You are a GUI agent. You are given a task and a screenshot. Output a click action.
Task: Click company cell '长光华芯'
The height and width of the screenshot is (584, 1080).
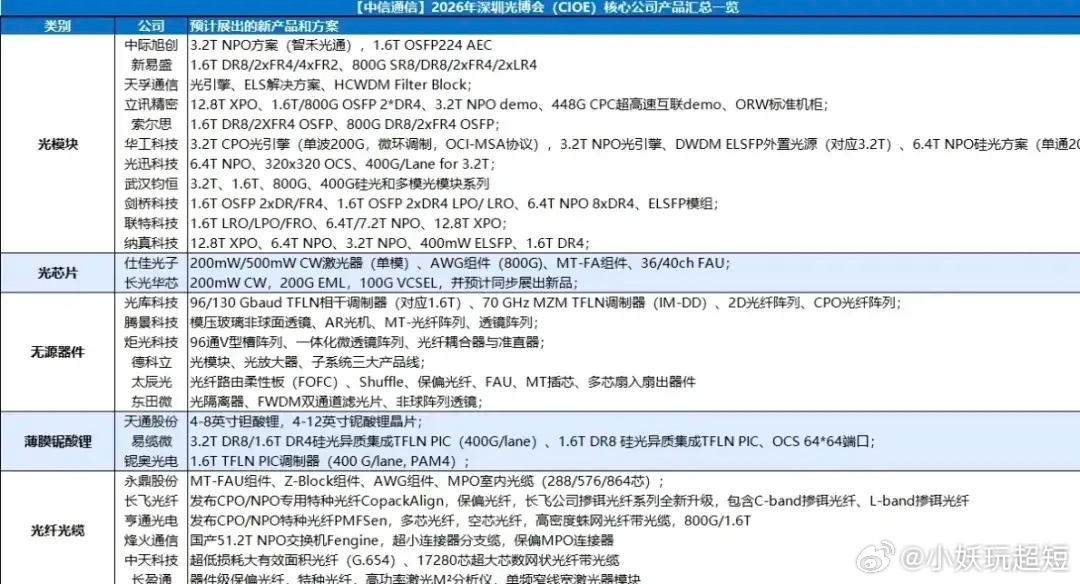(151, 283)
